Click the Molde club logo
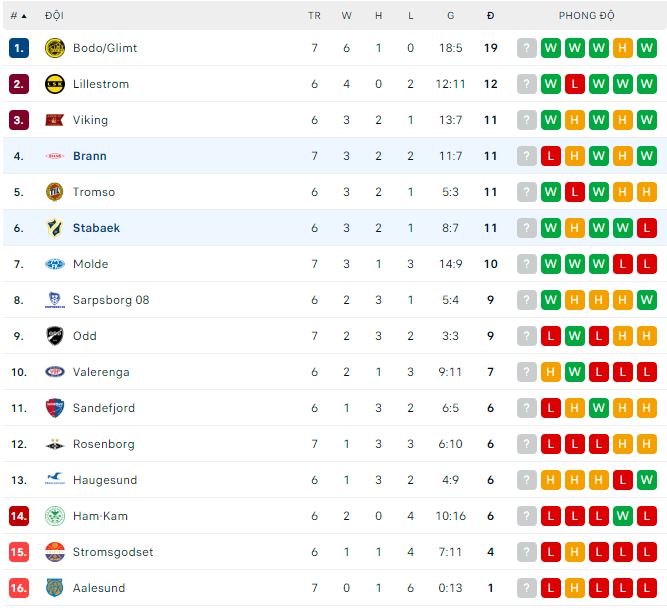This screenshot has width=667, height=610. (x=54, y=264)
